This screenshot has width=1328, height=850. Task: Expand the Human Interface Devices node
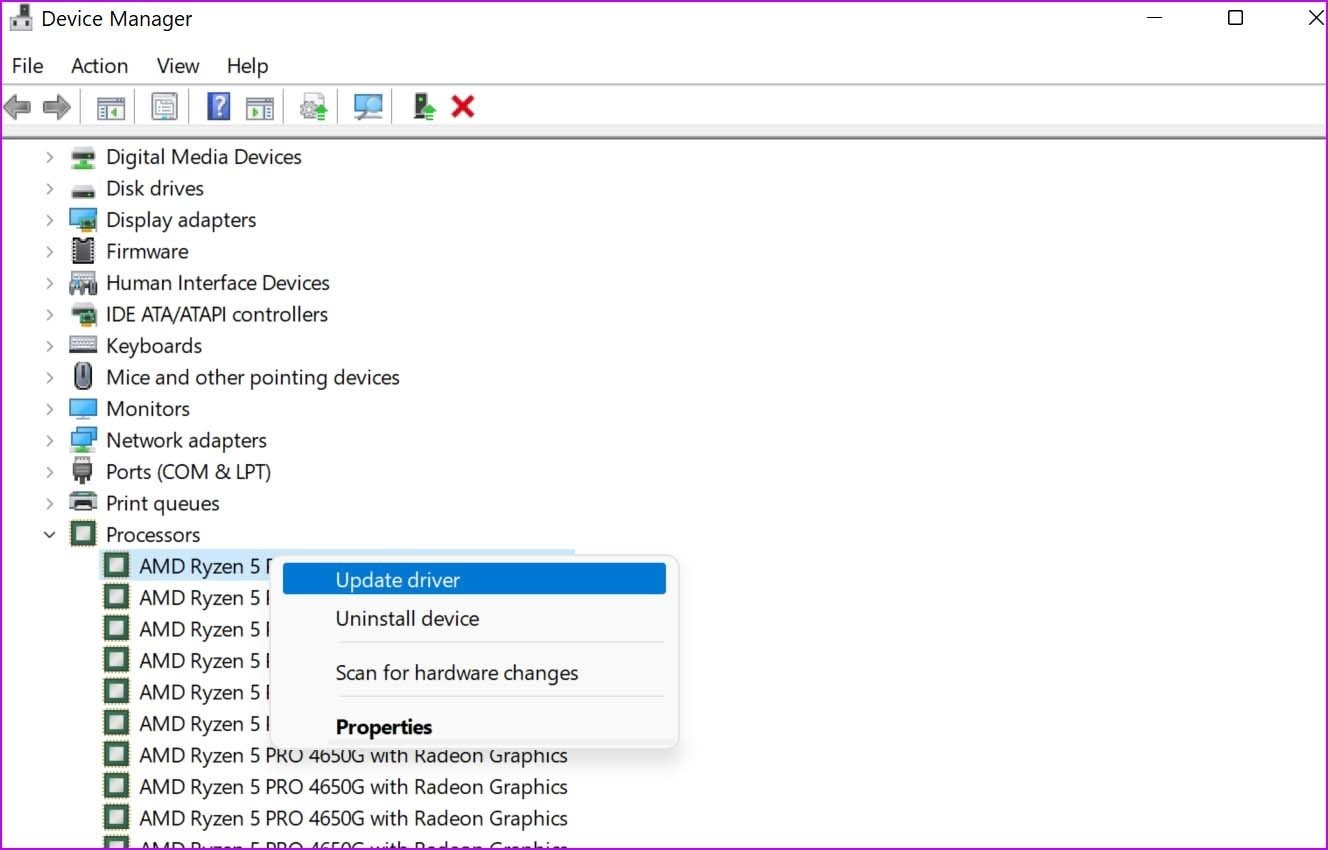pos(49,283)
